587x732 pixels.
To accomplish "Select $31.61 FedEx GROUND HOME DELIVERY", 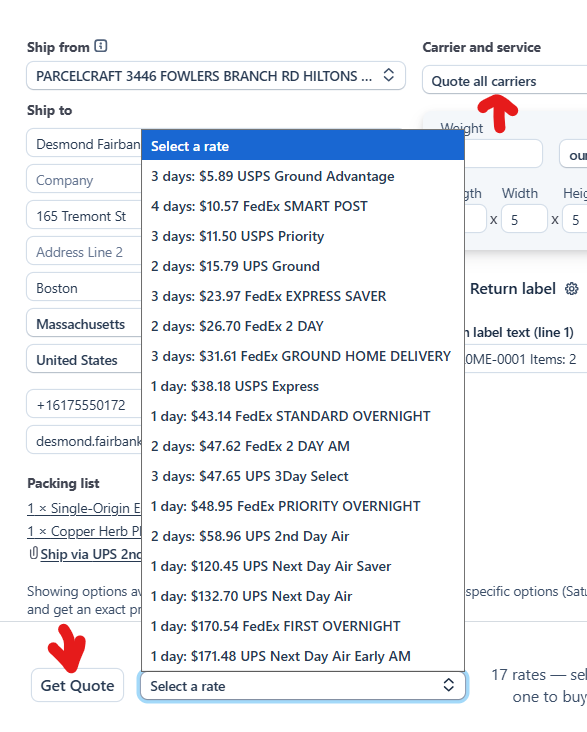I will click(303, 356).
